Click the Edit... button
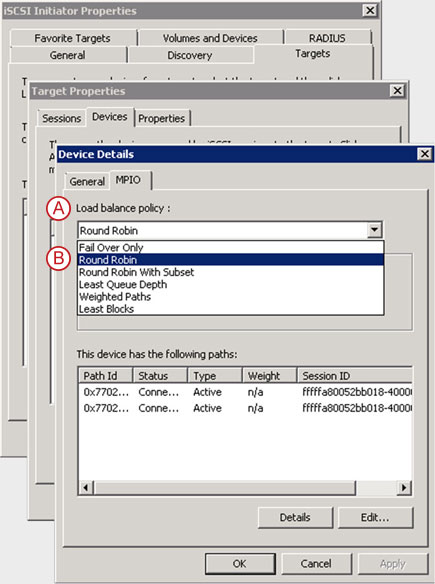This screenshot has width=435, height=584. point(375,517)
